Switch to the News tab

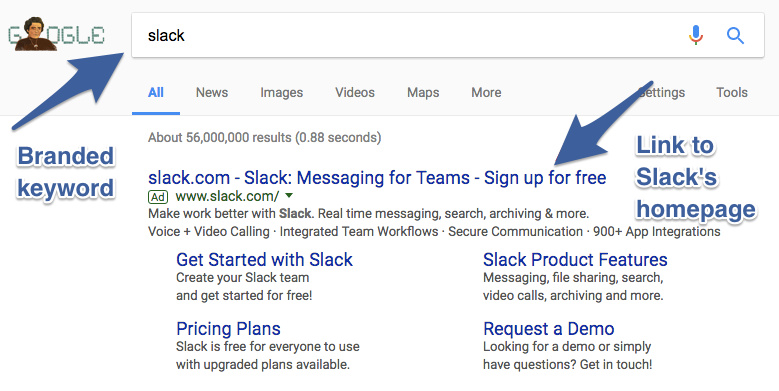click(212, 92)
